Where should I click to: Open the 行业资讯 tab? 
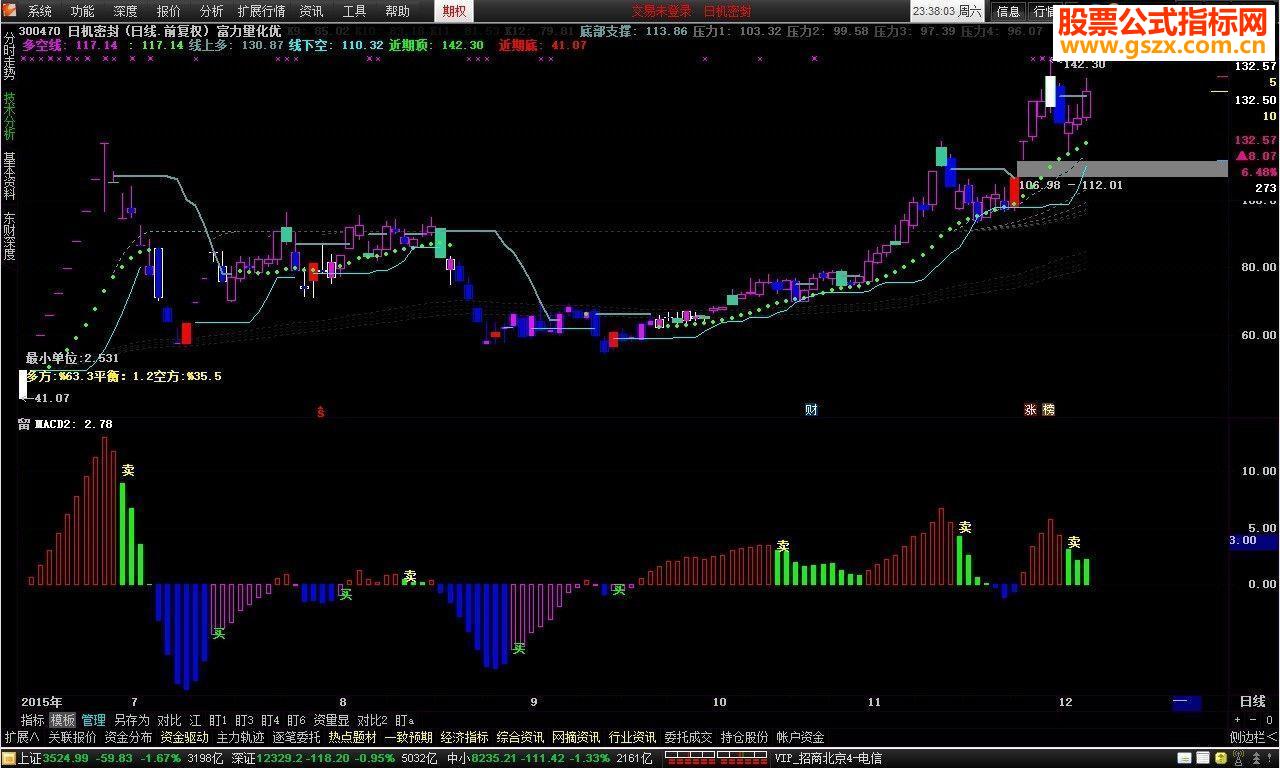coord(632,737)
